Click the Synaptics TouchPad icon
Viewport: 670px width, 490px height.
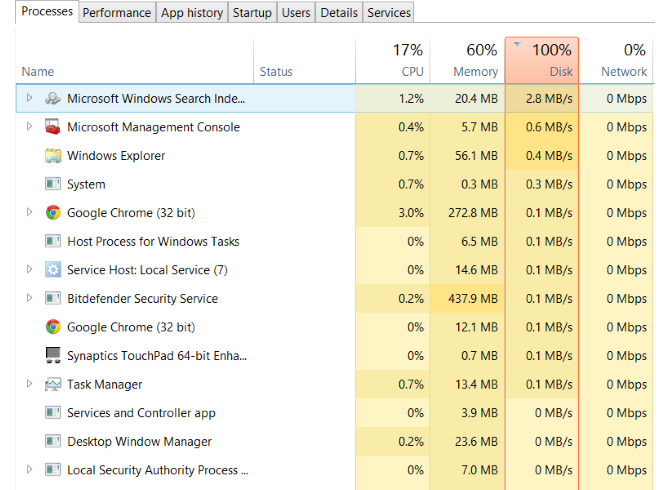point(53,355)
